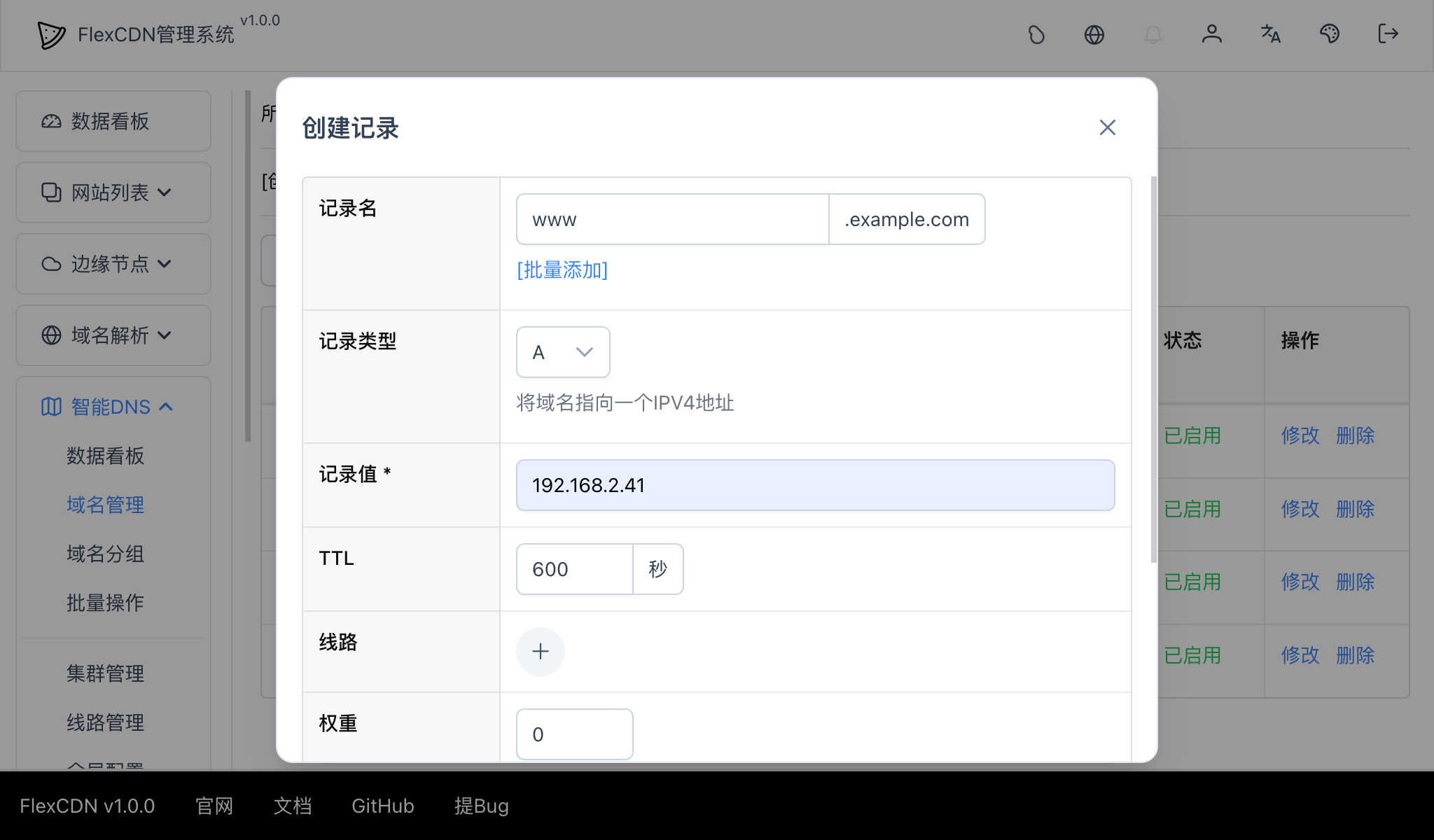Click the 192.168.2.41 record value field

[x=814, y=484]
